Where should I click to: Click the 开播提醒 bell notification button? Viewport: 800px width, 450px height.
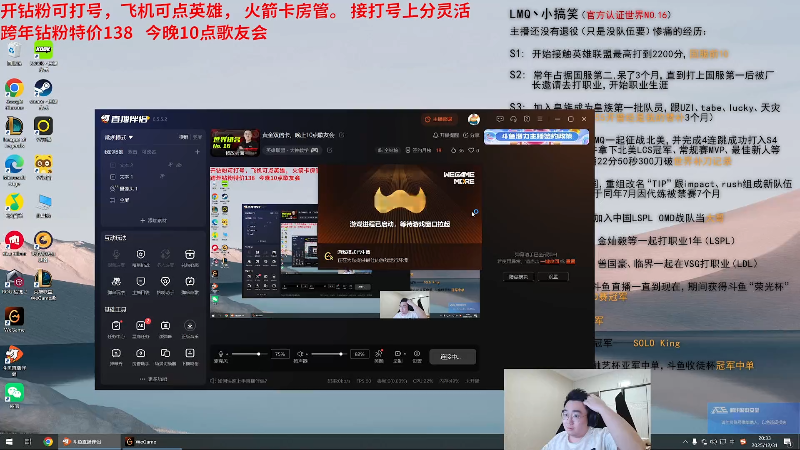coord(445,135)
